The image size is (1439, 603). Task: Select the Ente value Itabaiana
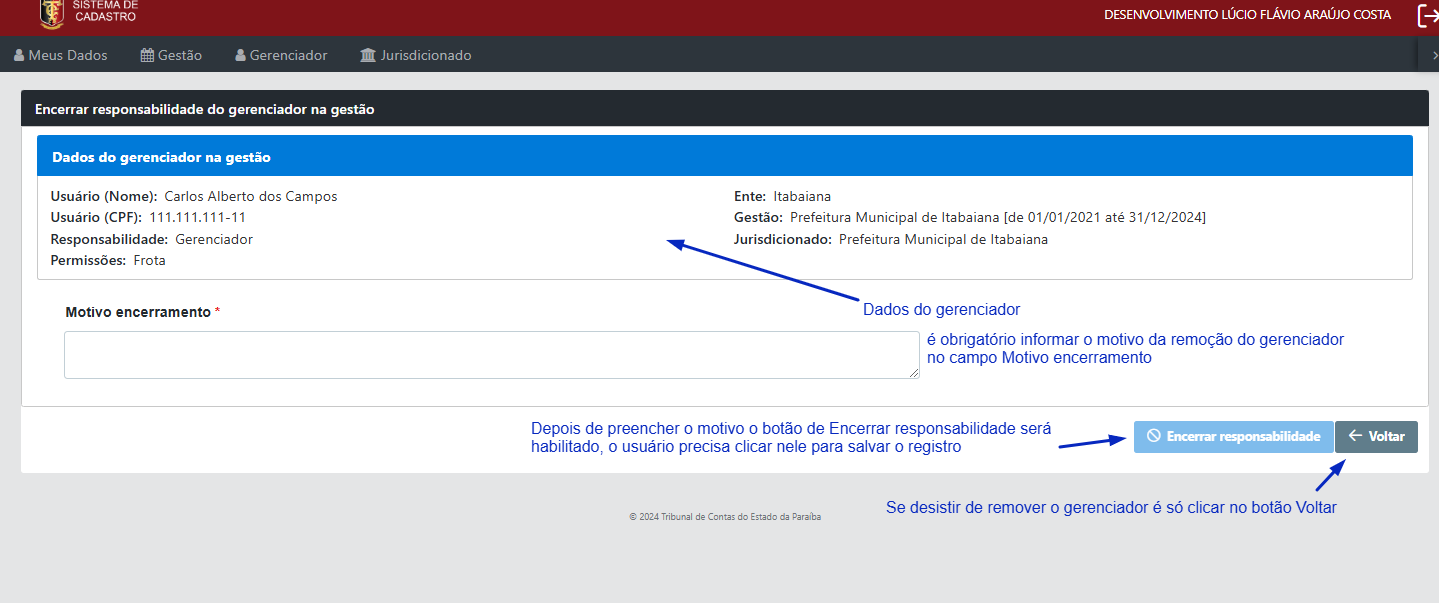click(802, 196)
